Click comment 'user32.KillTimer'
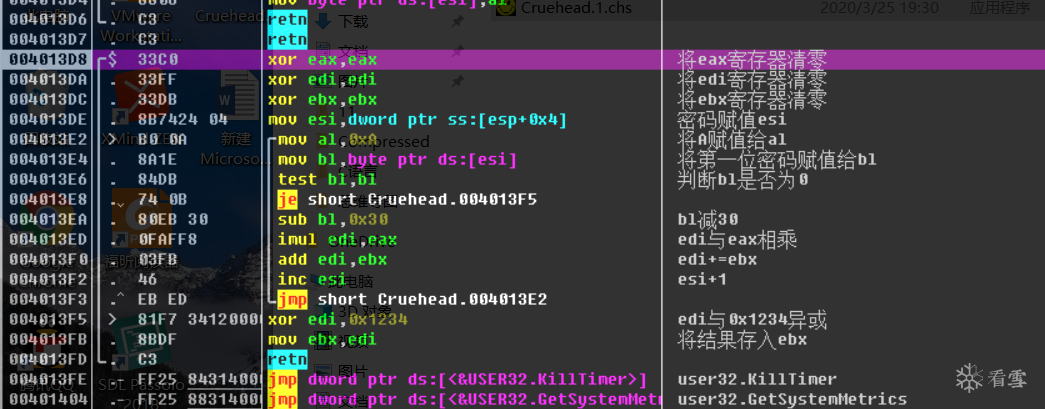Screen dimensions: 1045x409 (756, 380)
